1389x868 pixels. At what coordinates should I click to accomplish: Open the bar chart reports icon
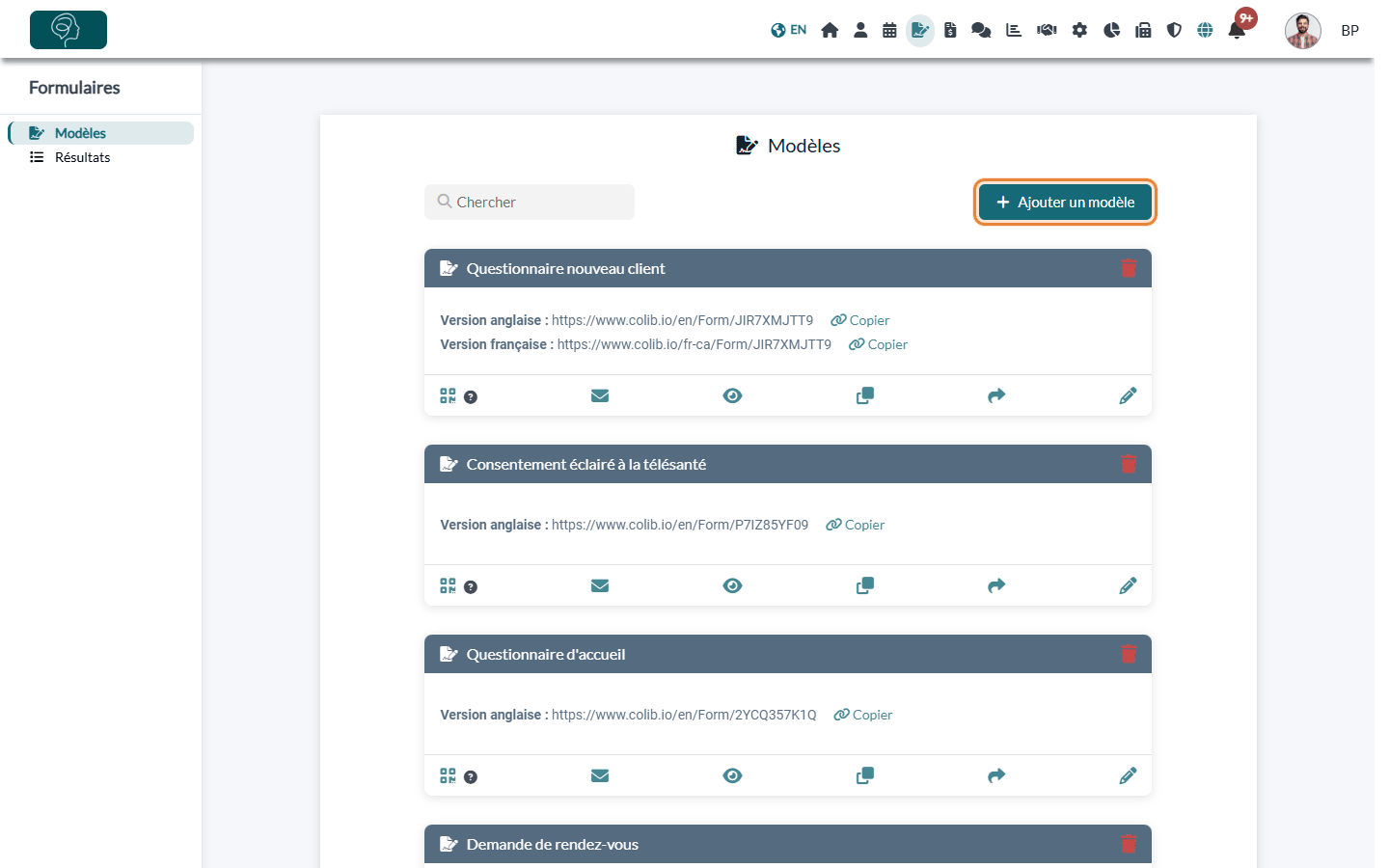(x=1014, y=30)
